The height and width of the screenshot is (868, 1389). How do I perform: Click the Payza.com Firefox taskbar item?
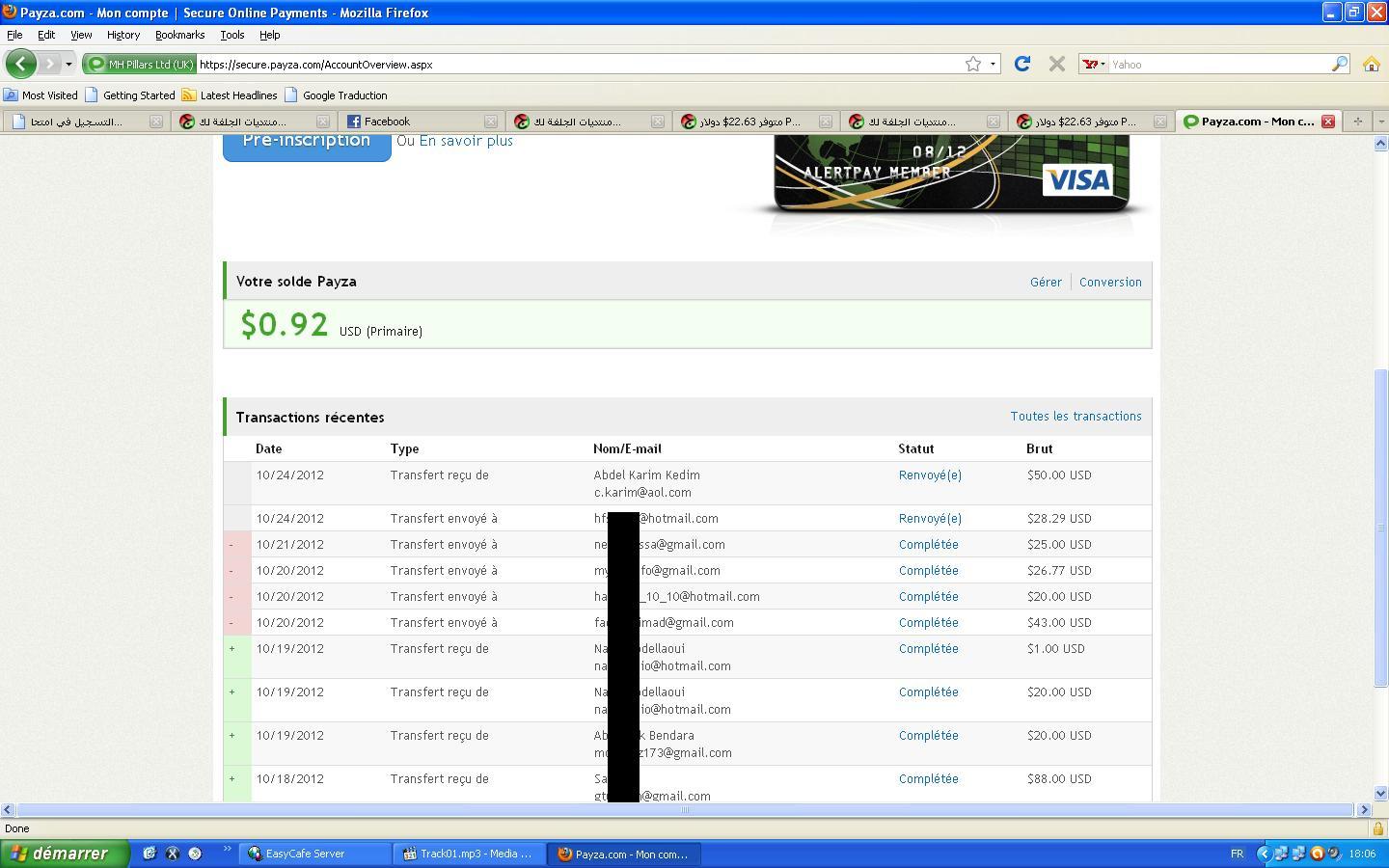624,854
